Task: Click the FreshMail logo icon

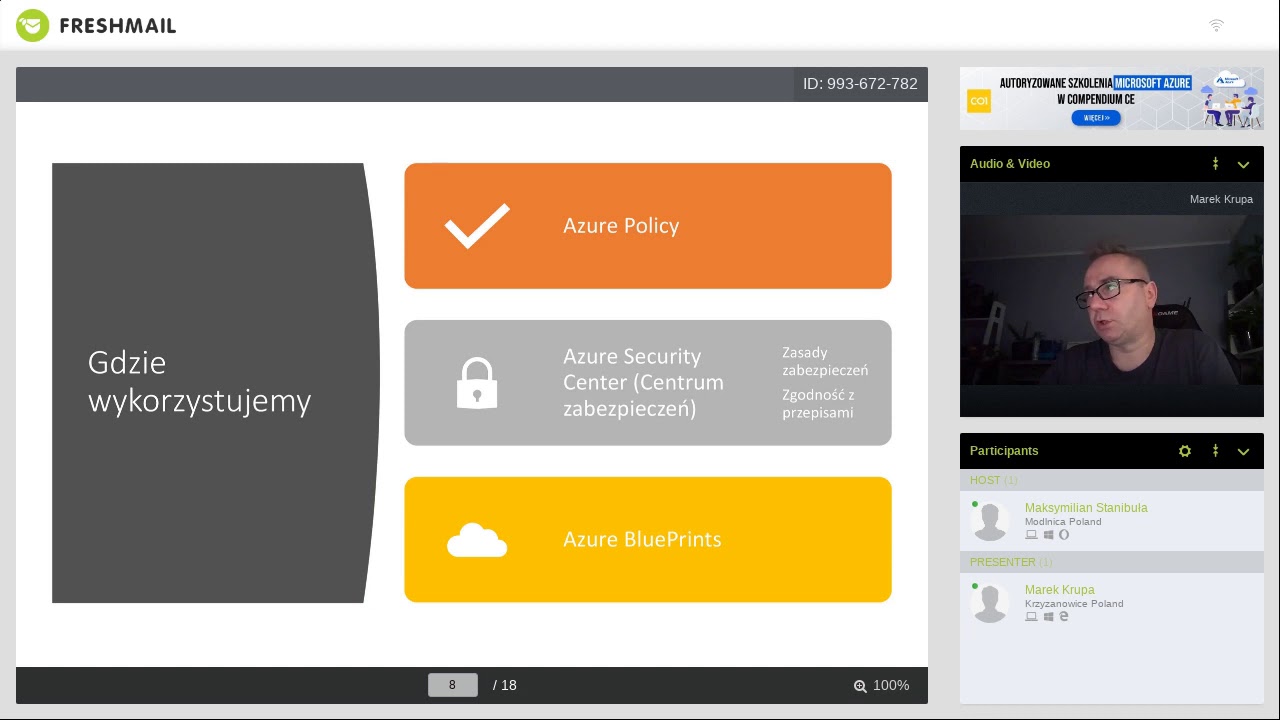Action: [32, 25]
